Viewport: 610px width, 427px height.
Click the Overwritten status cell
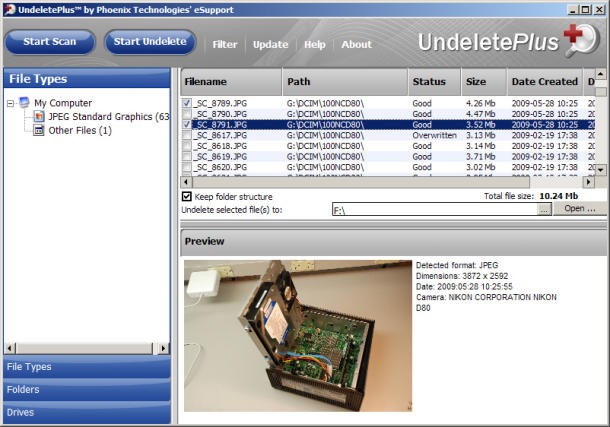pyautogui.click(x=435, y=135)
